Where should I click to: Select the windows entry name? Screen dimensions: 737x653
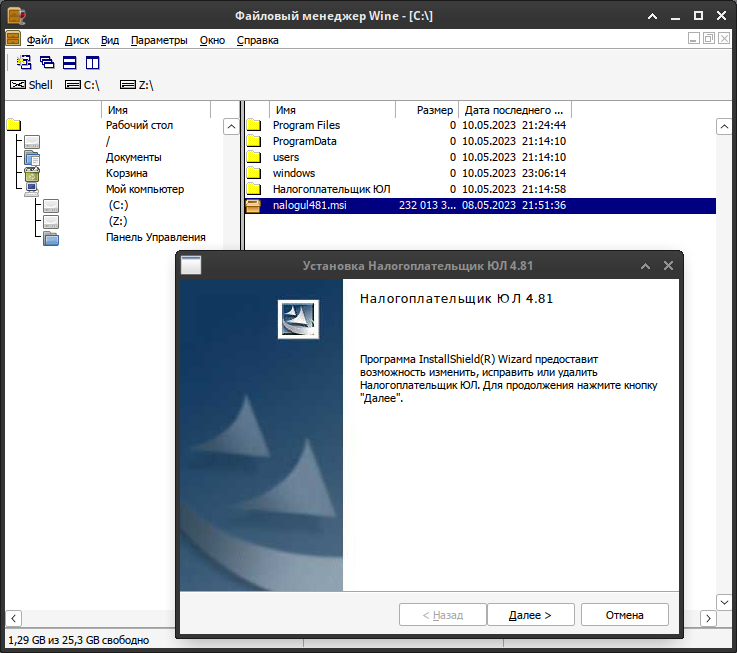point(294,173)
